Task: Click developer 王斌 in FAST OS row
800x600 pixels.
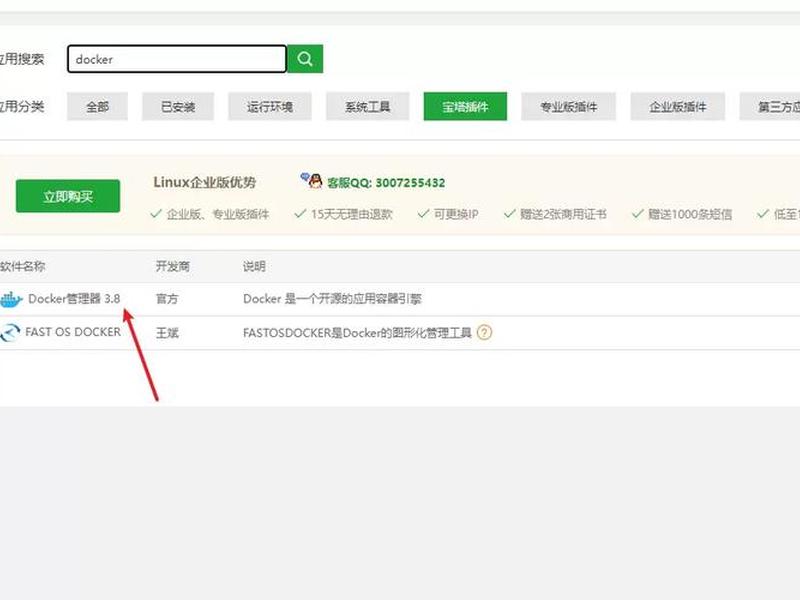Action: [167, 333]
